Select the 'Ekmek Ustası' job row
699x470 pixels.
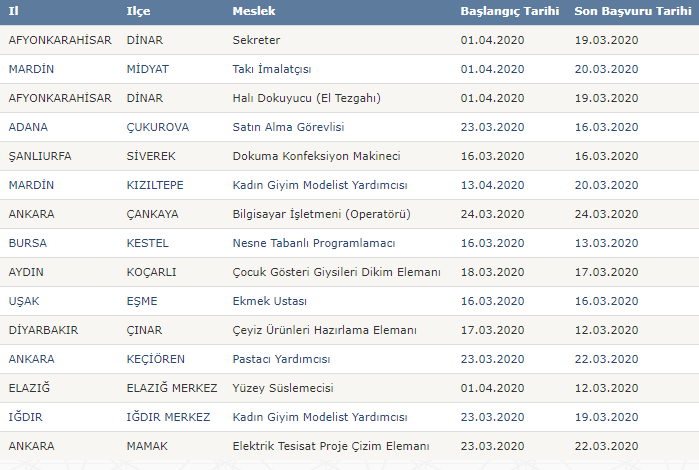click(269, 301)
